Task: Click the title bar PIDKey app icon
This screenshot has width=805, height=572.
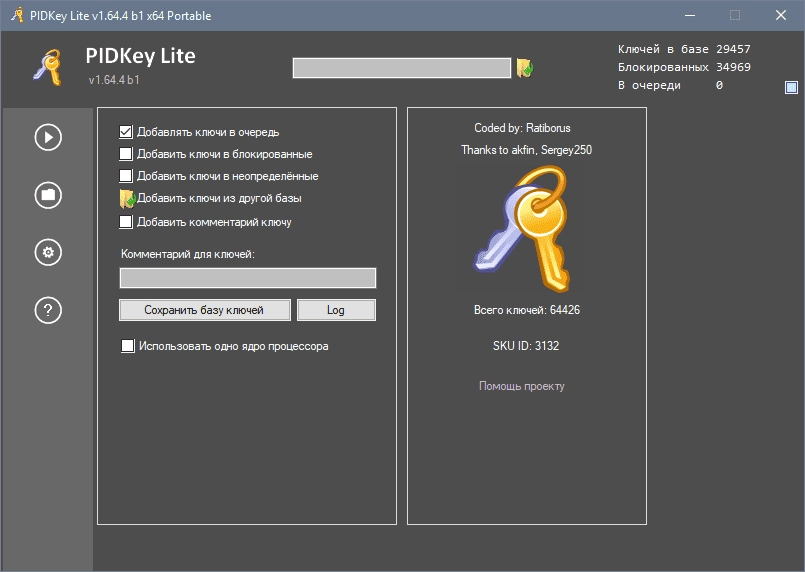Action: [x=17, y=15]
